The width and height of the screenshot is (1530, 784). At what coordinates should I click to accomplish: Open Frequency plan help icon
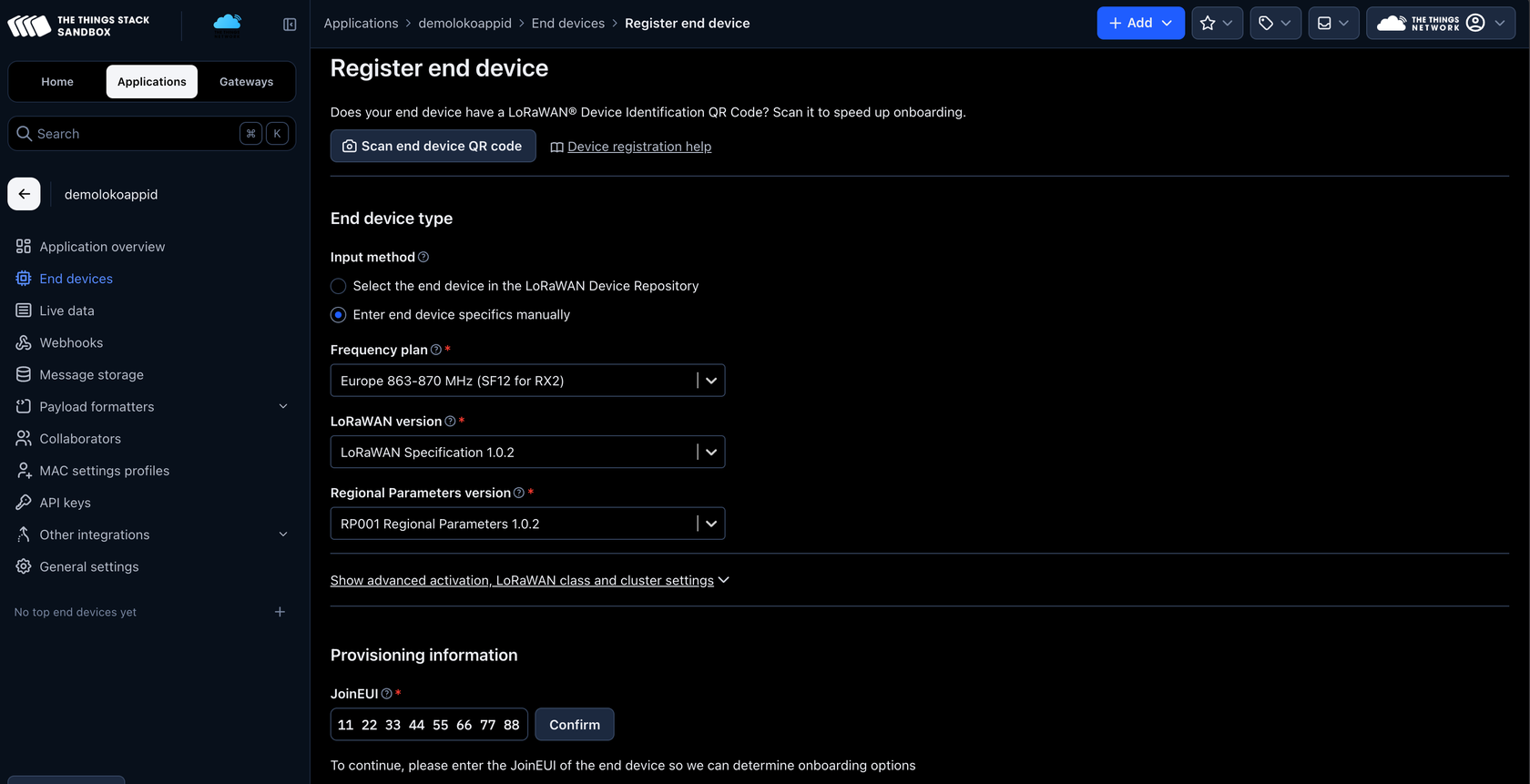pyautogui.click(x=436, y=350)
